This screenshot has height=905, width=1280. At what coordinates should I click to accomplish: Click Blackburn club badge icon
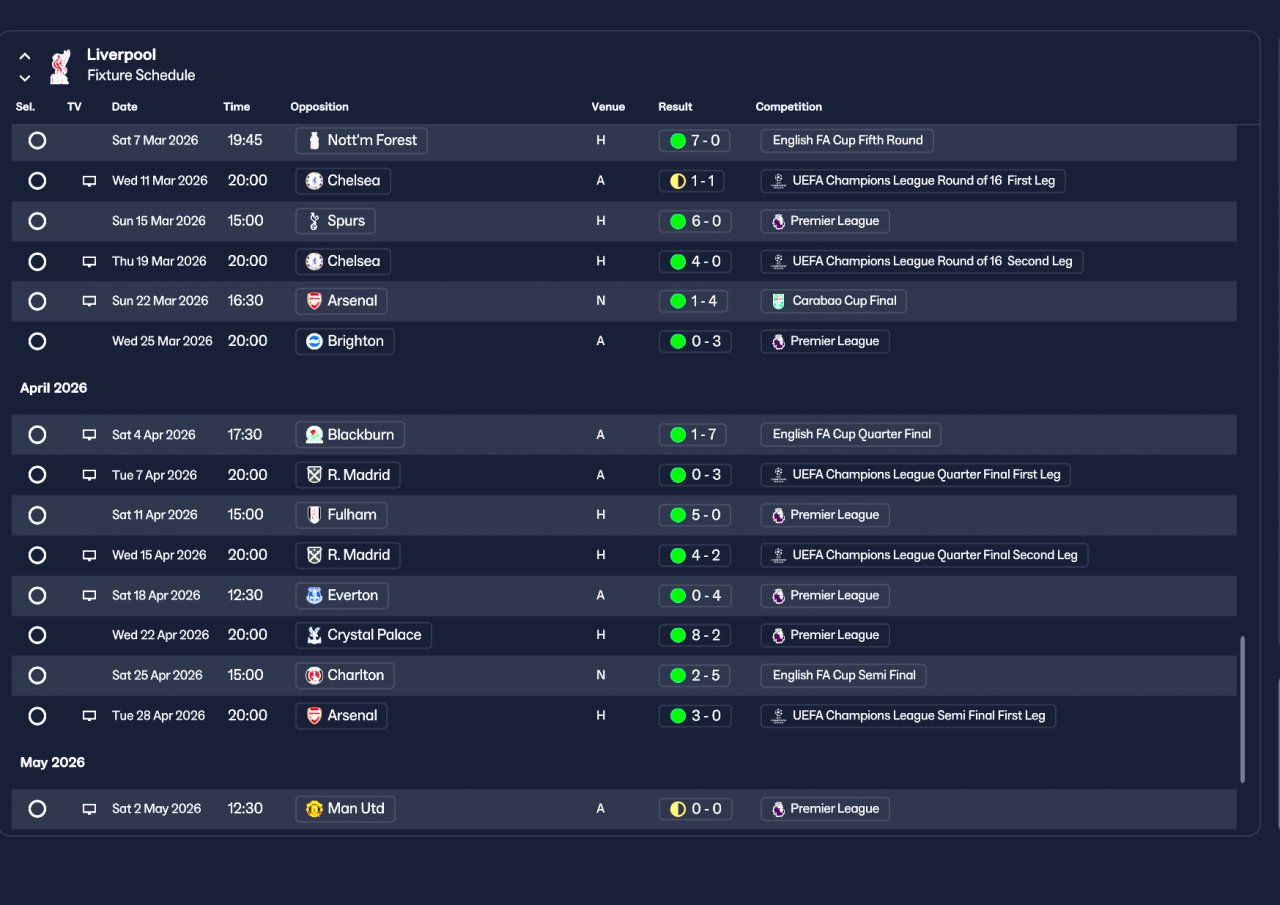tap(314, 435)
